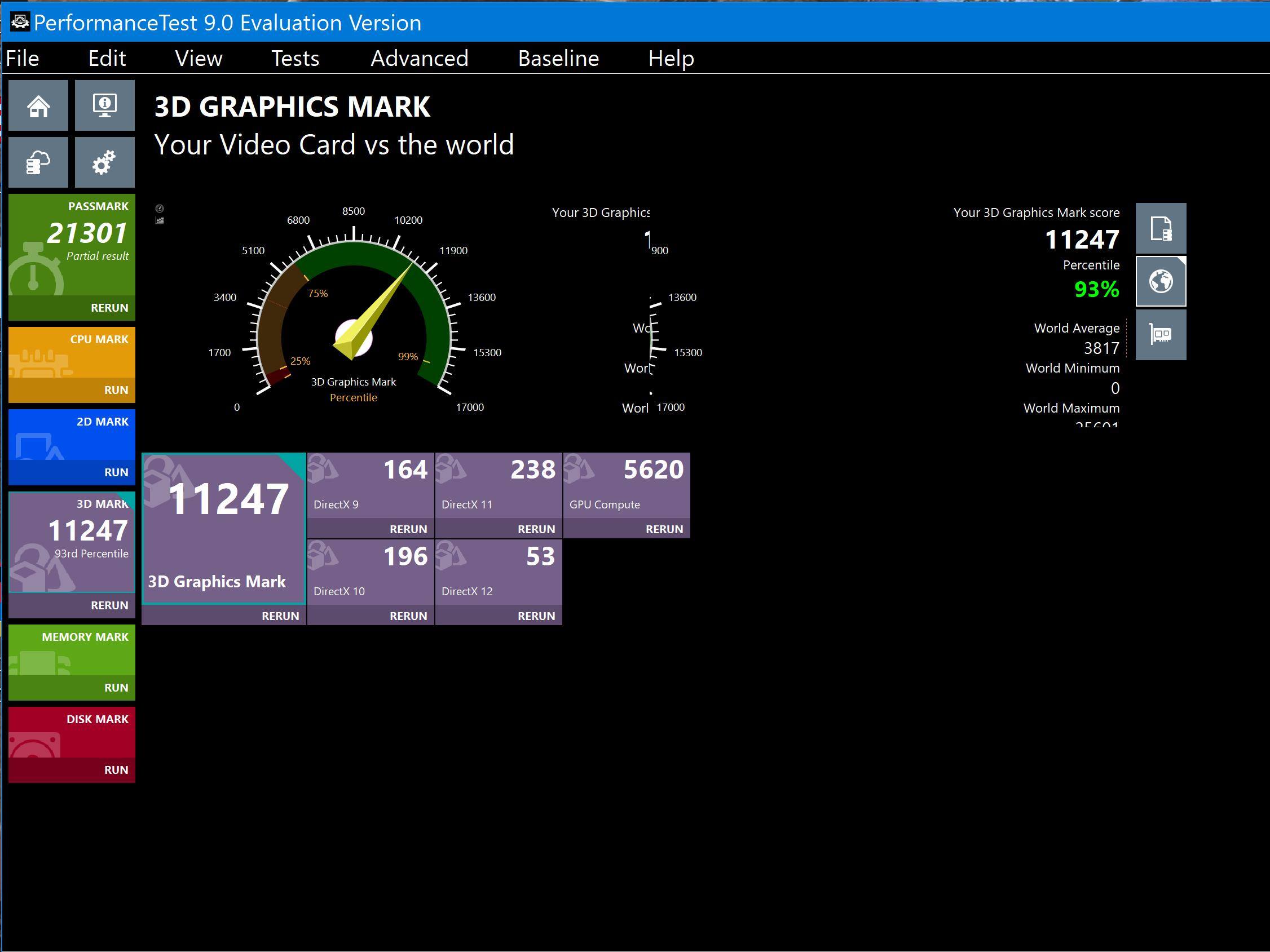Open settings with the gears icon

coord(104,162)
